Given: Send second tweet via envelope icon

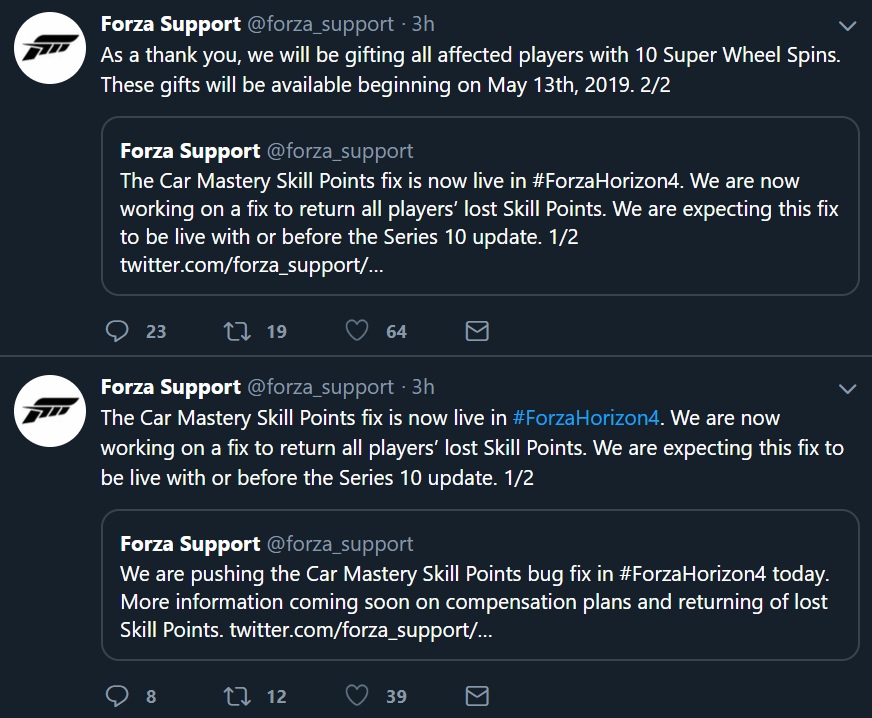Looking at the screenshot, I should click(x=477, y=695).
